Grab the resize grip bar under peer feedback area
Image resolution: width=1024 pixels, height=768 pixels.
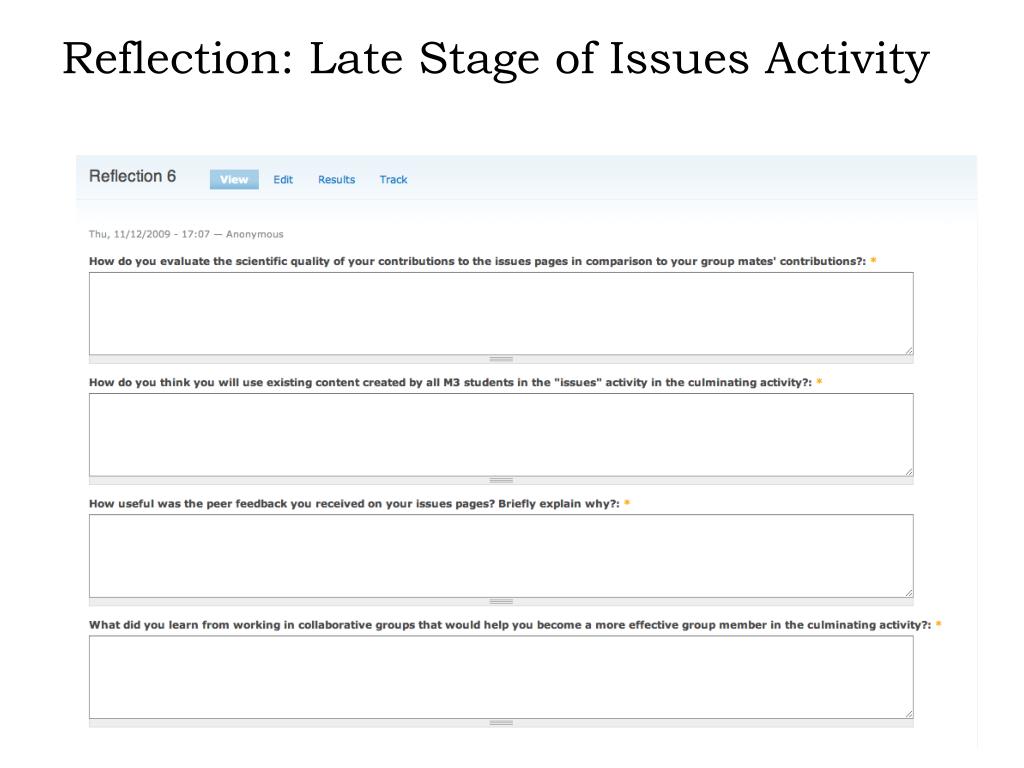point(501,601)
